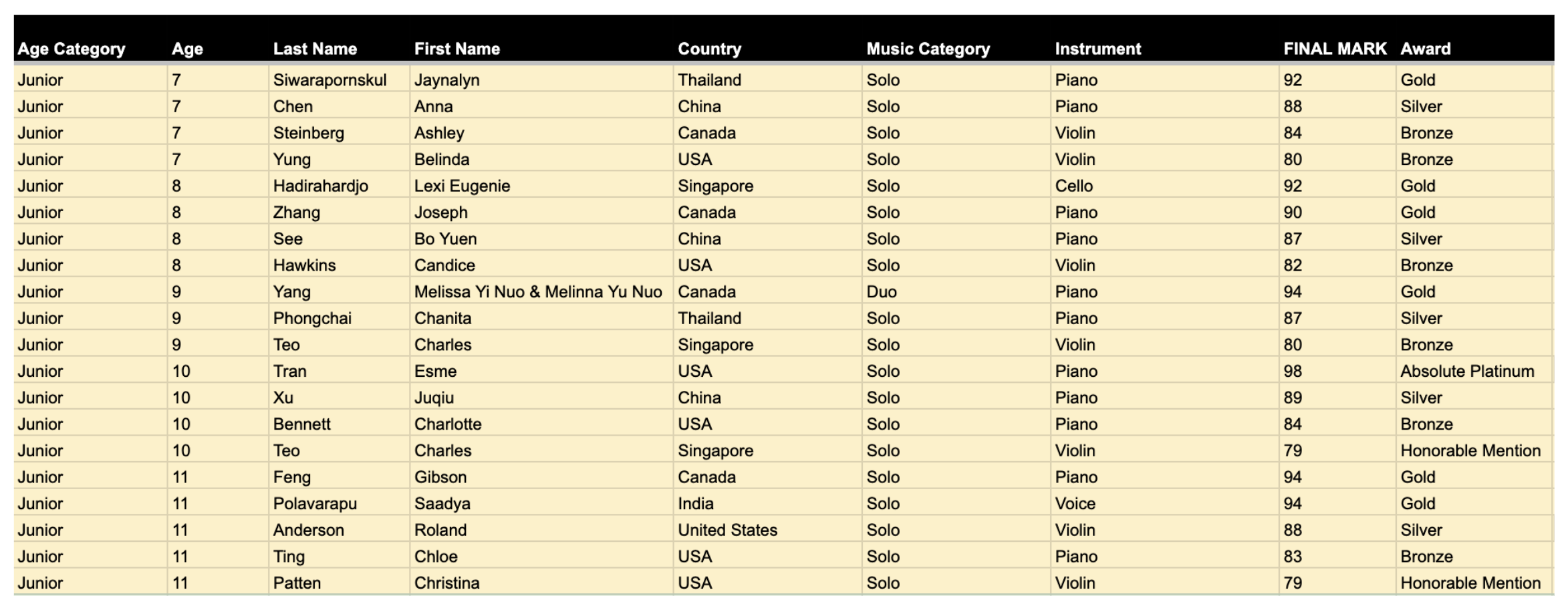Select the Voice instrument cell

1164,503
